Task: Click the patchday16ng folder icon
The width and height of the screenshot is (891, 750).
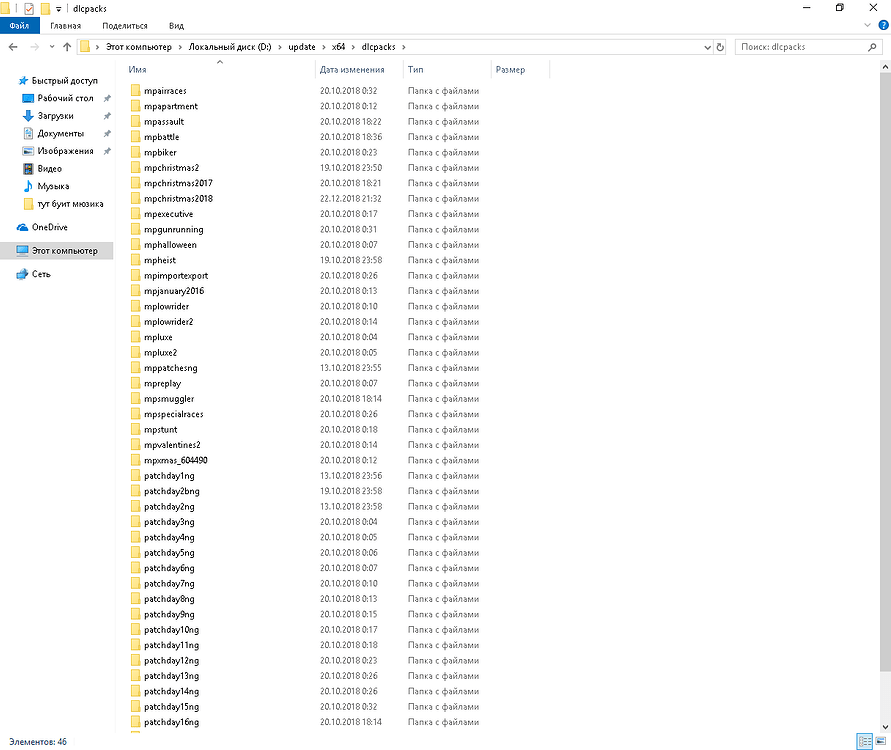Action: (135, 722)
